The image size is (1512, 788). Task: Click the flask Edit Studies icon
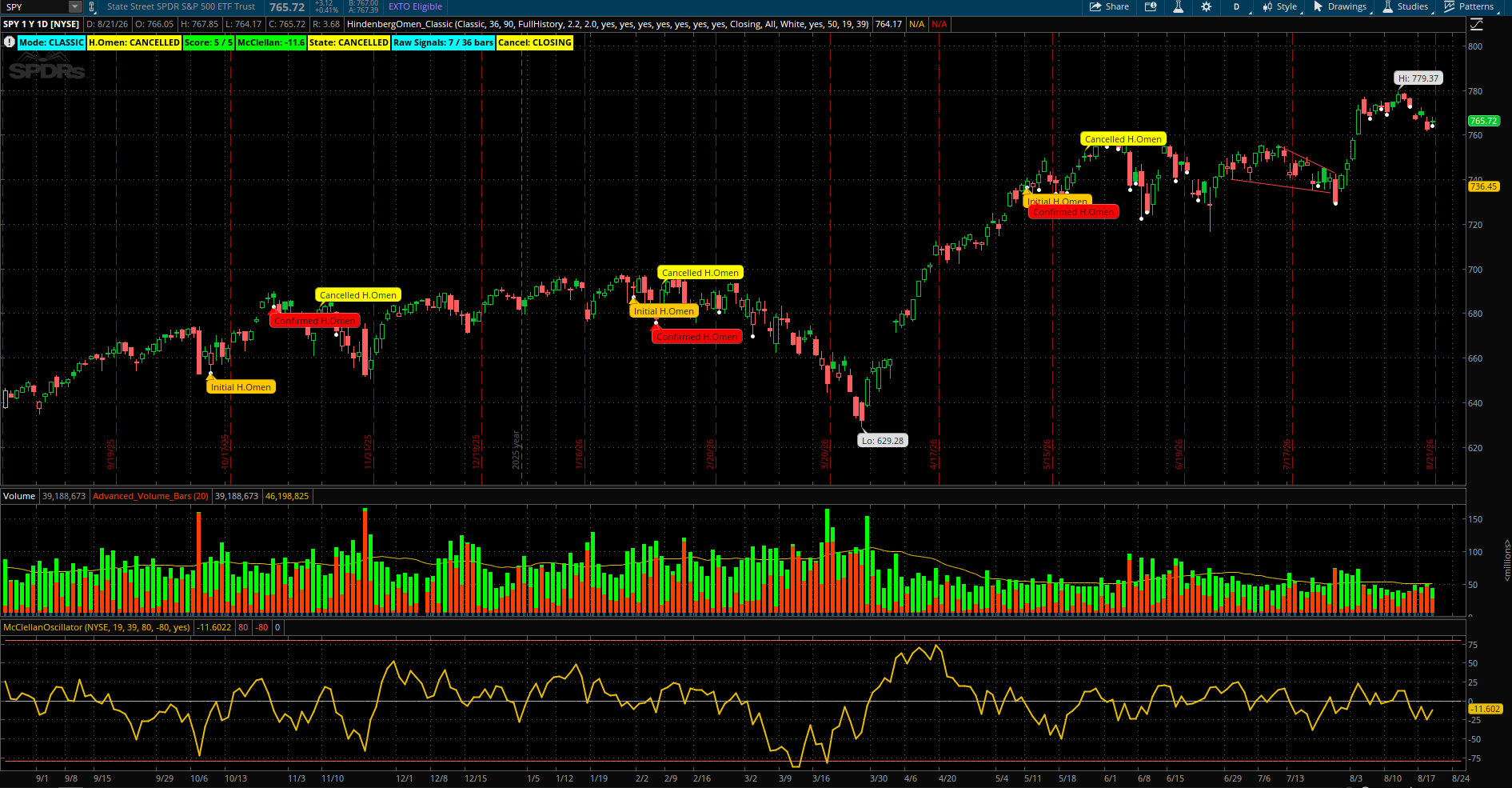click(1178, 6)
